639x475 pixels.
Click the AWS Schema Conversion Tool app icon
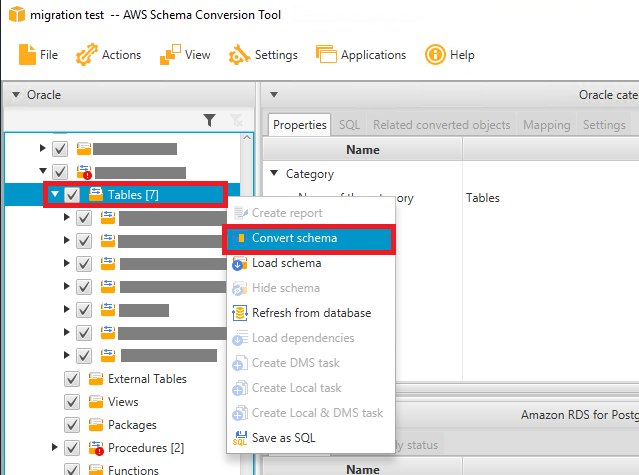[17, 15]
